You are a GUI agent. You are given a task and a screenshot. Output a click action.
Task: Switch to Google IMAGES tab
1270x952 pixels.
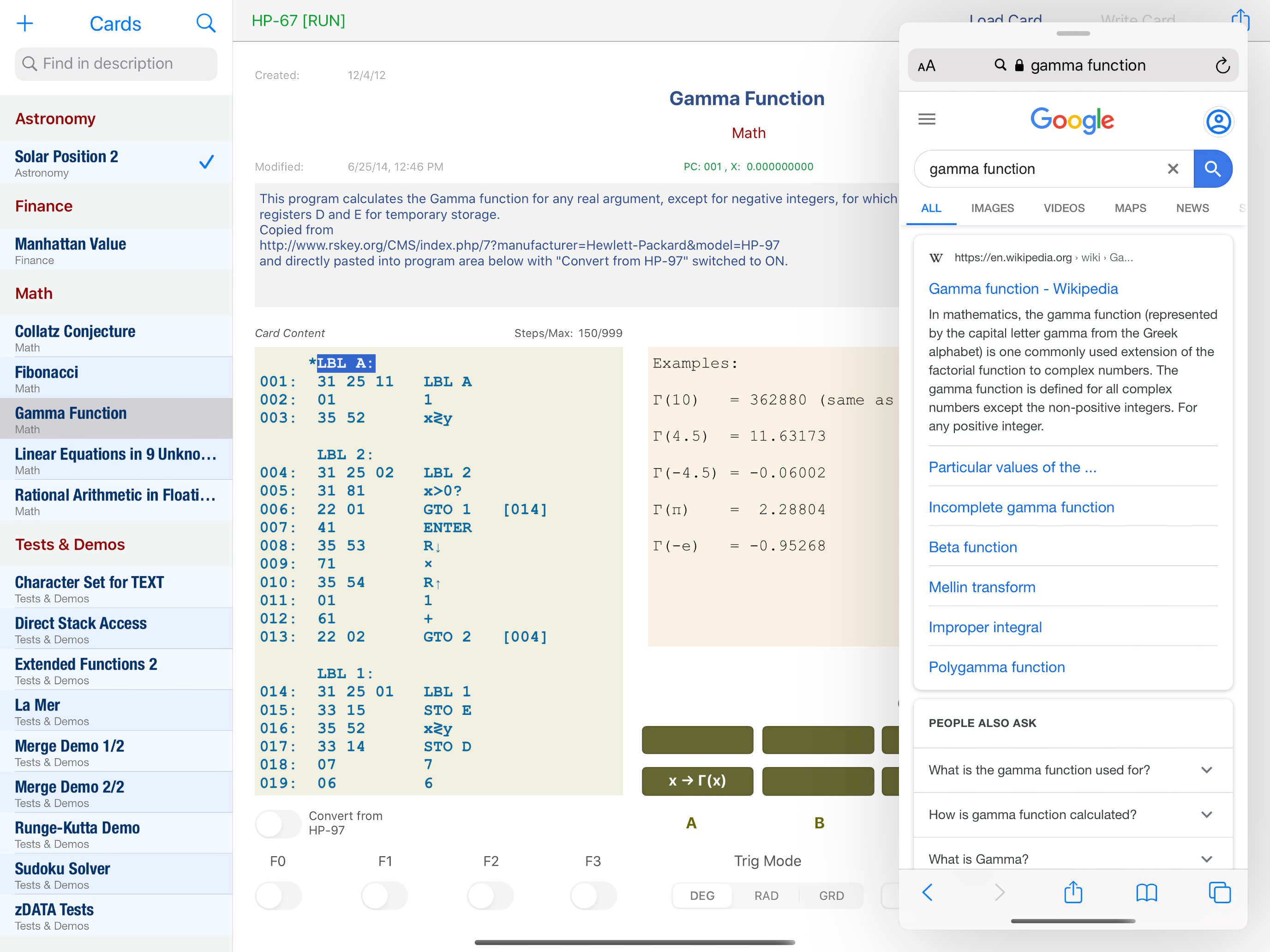point(992,208)
